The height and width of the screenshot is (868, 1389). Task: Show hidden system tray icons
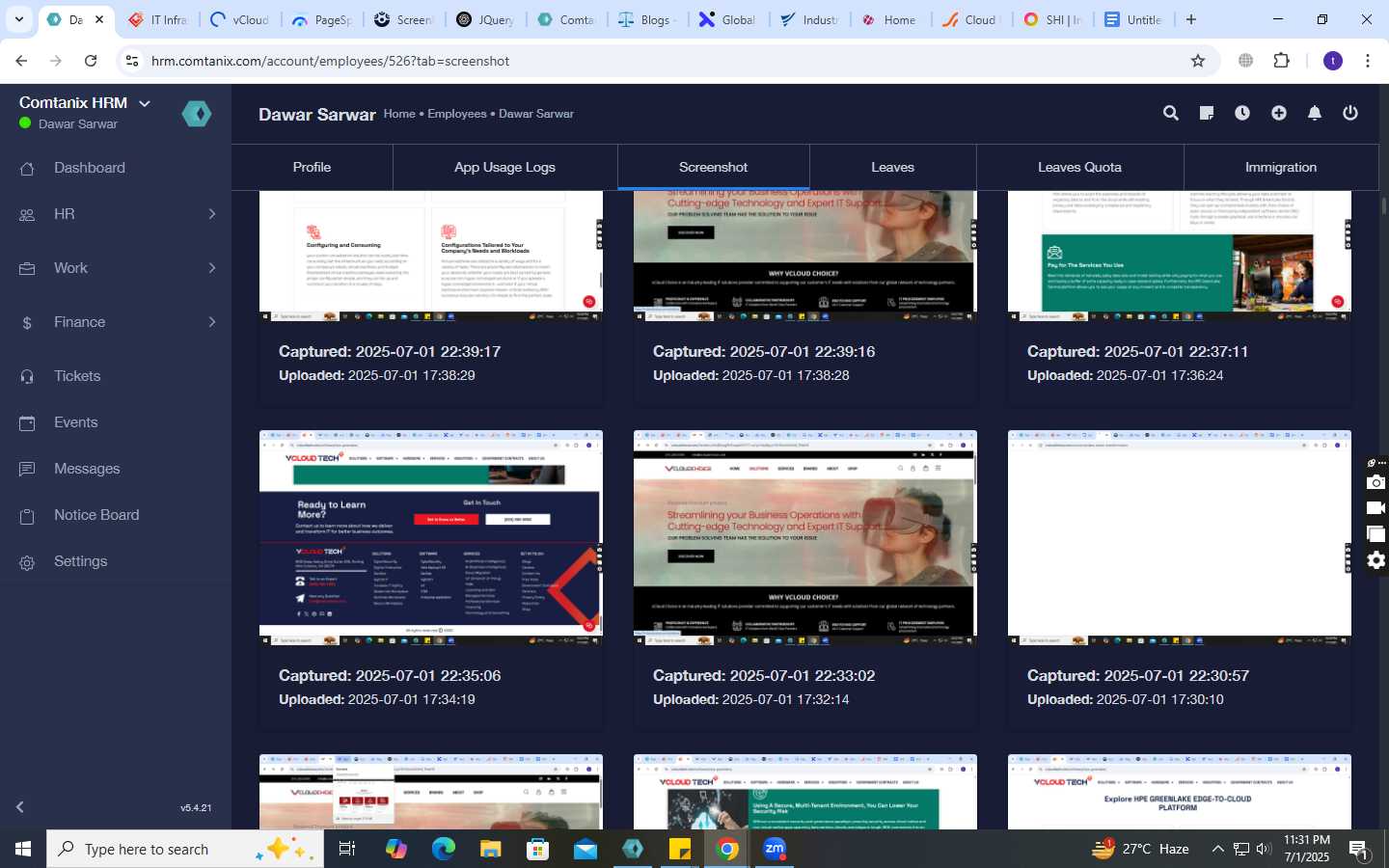click(1217, 849)
